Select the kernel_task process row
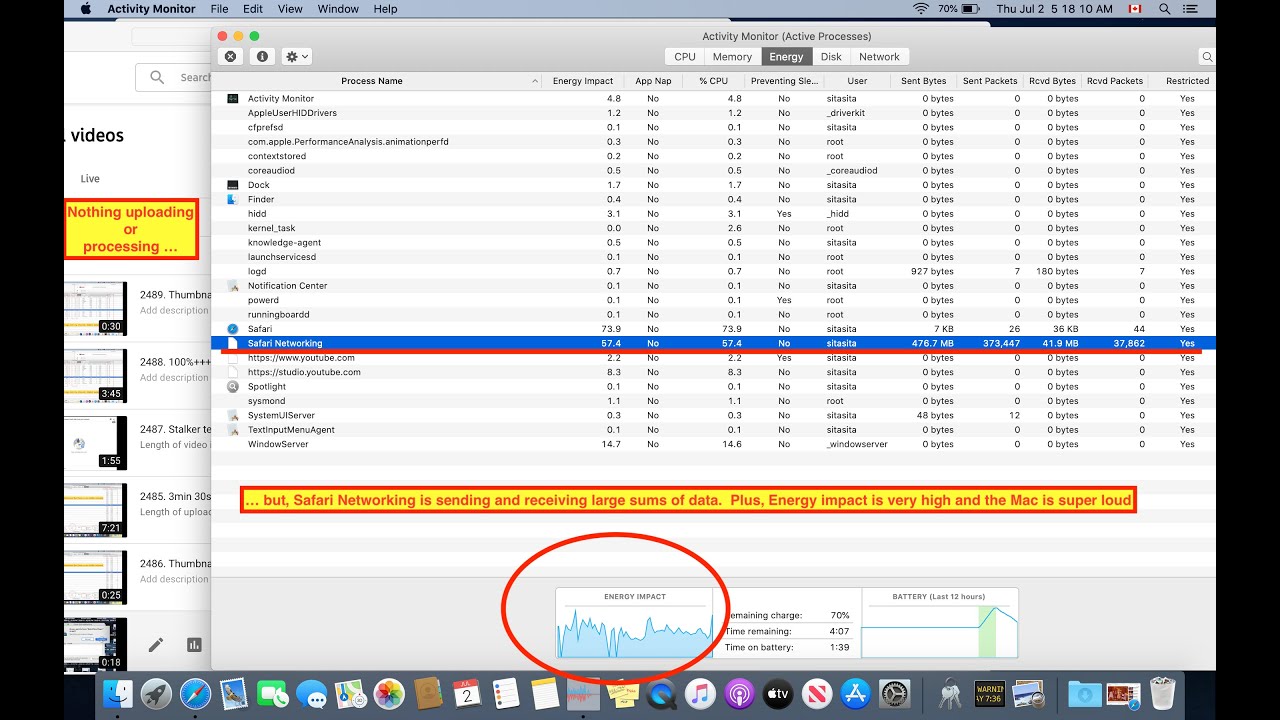Viewport: 1280px width, 720px height. click(714, 228)
